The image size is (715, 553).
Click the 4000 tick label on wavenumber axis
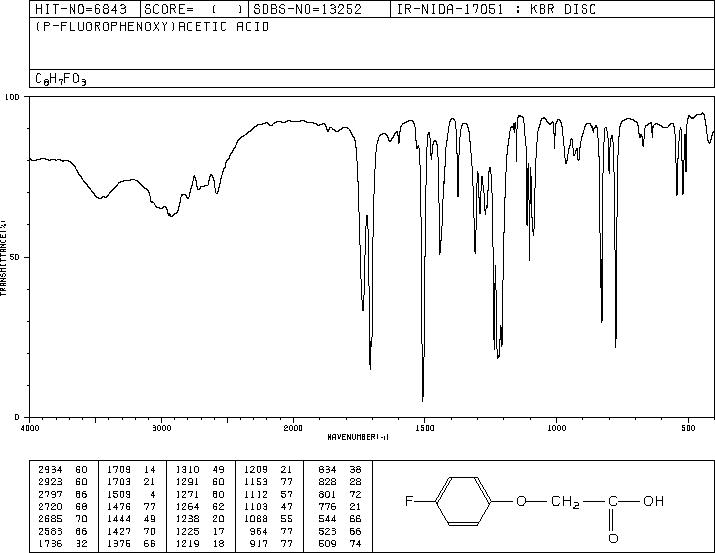[x=30, y=428]
